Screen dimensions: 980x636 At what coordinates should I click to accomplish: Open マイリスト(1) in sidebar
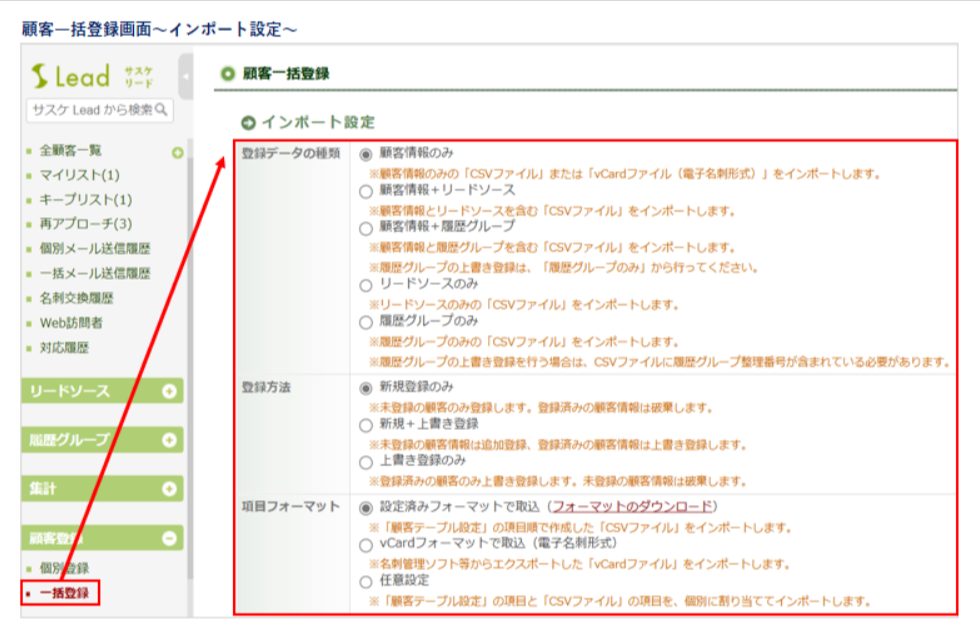[79, 175]
